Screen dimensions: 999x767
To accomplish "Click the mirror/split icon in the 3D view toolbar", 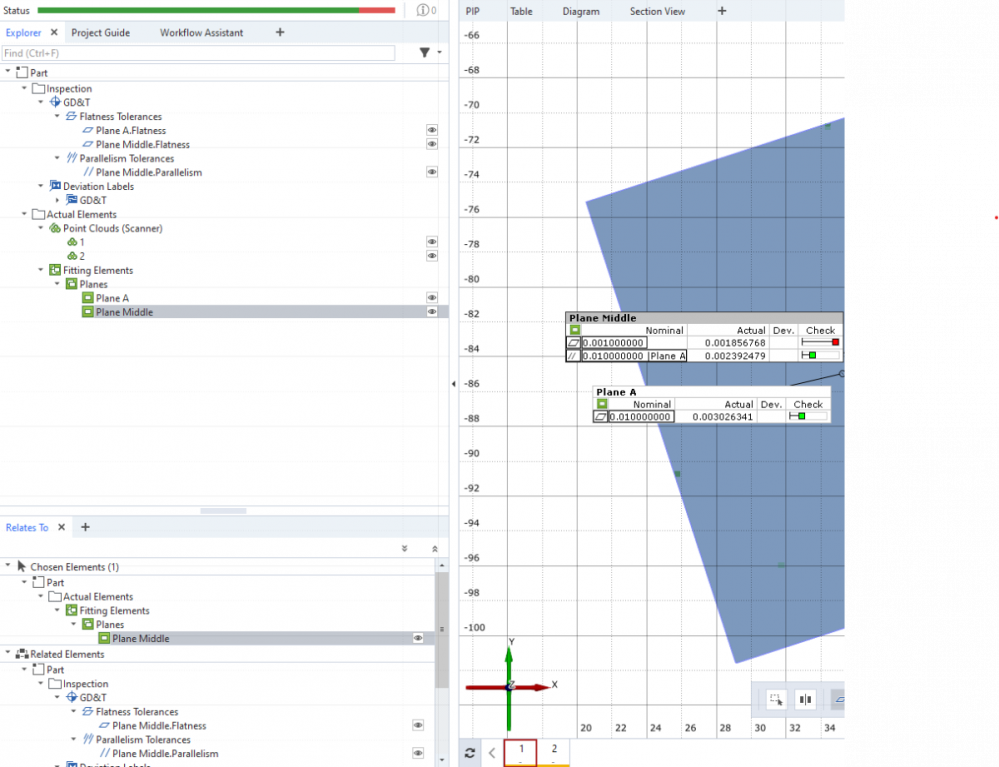I will coord(805,699).
